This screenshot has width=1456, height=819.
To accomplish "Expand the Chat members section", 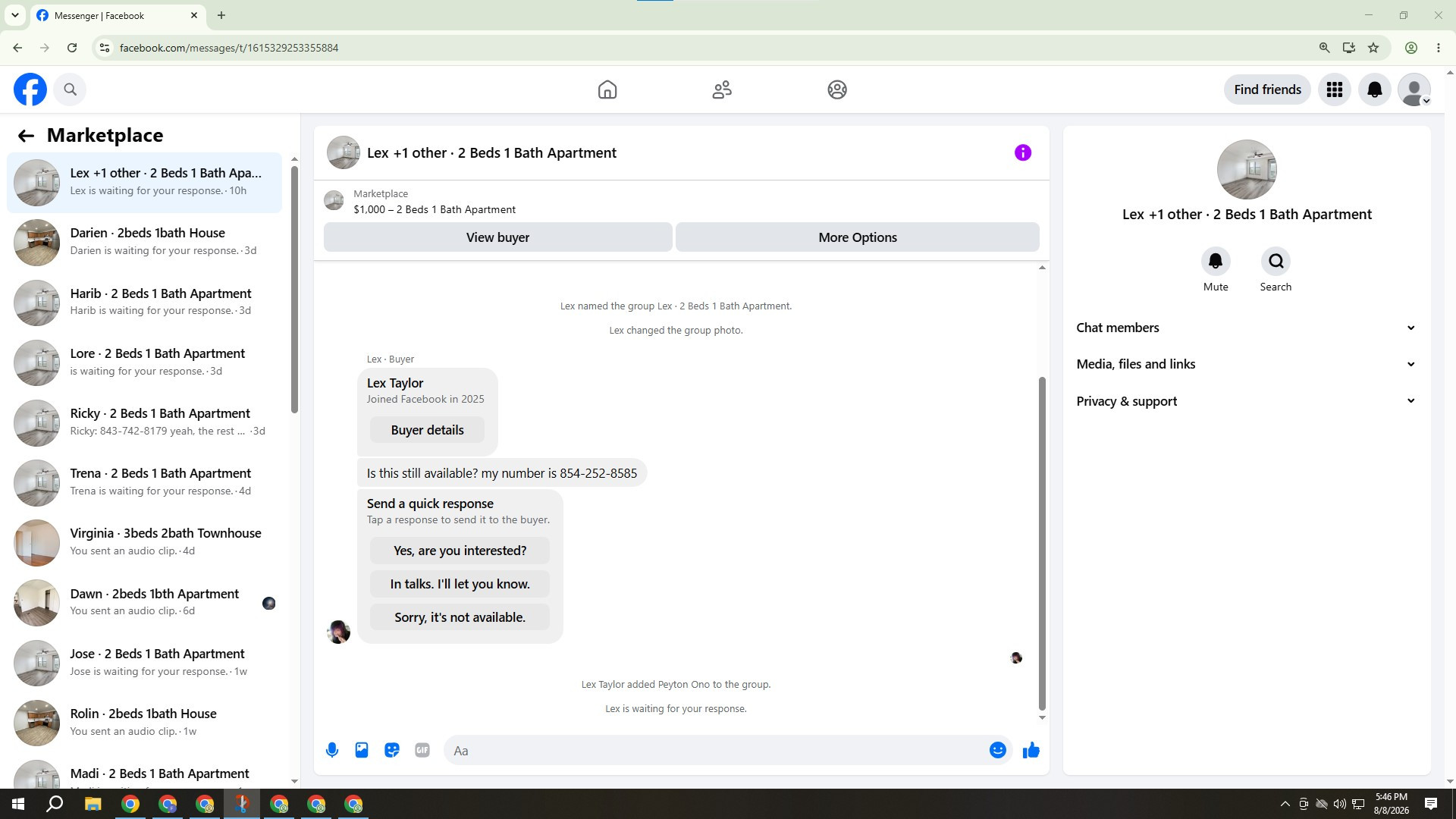I will pos(1246,328).
